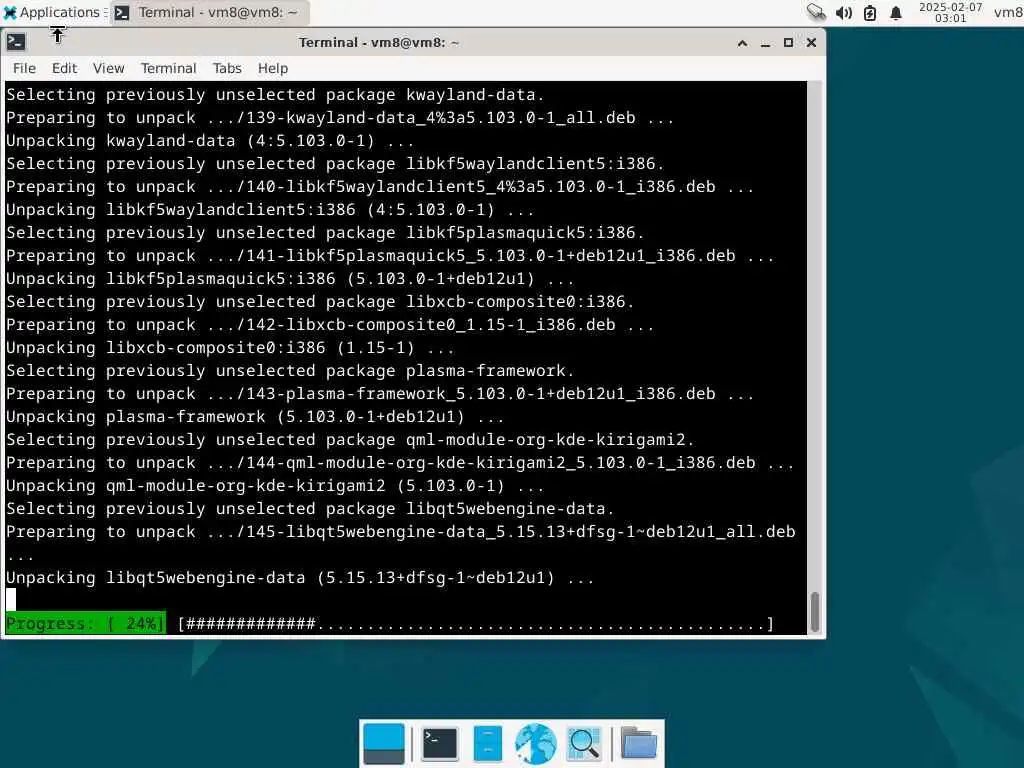Open the Help menu
Image resolution: width=1024 pixels, height=768 pixels.
coord(272,68)
